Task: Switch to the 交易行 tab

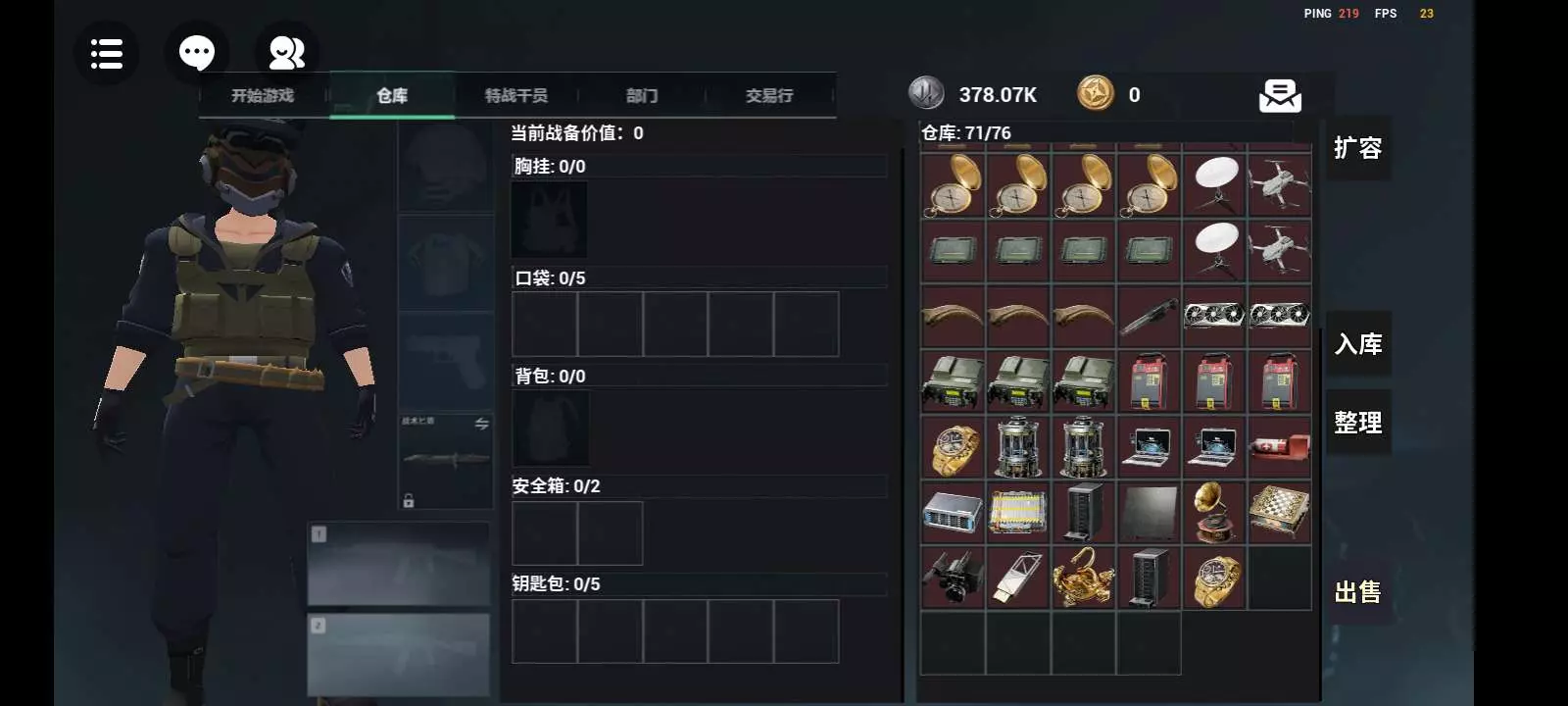Action: pyautogui.click(x=769, y=95)
